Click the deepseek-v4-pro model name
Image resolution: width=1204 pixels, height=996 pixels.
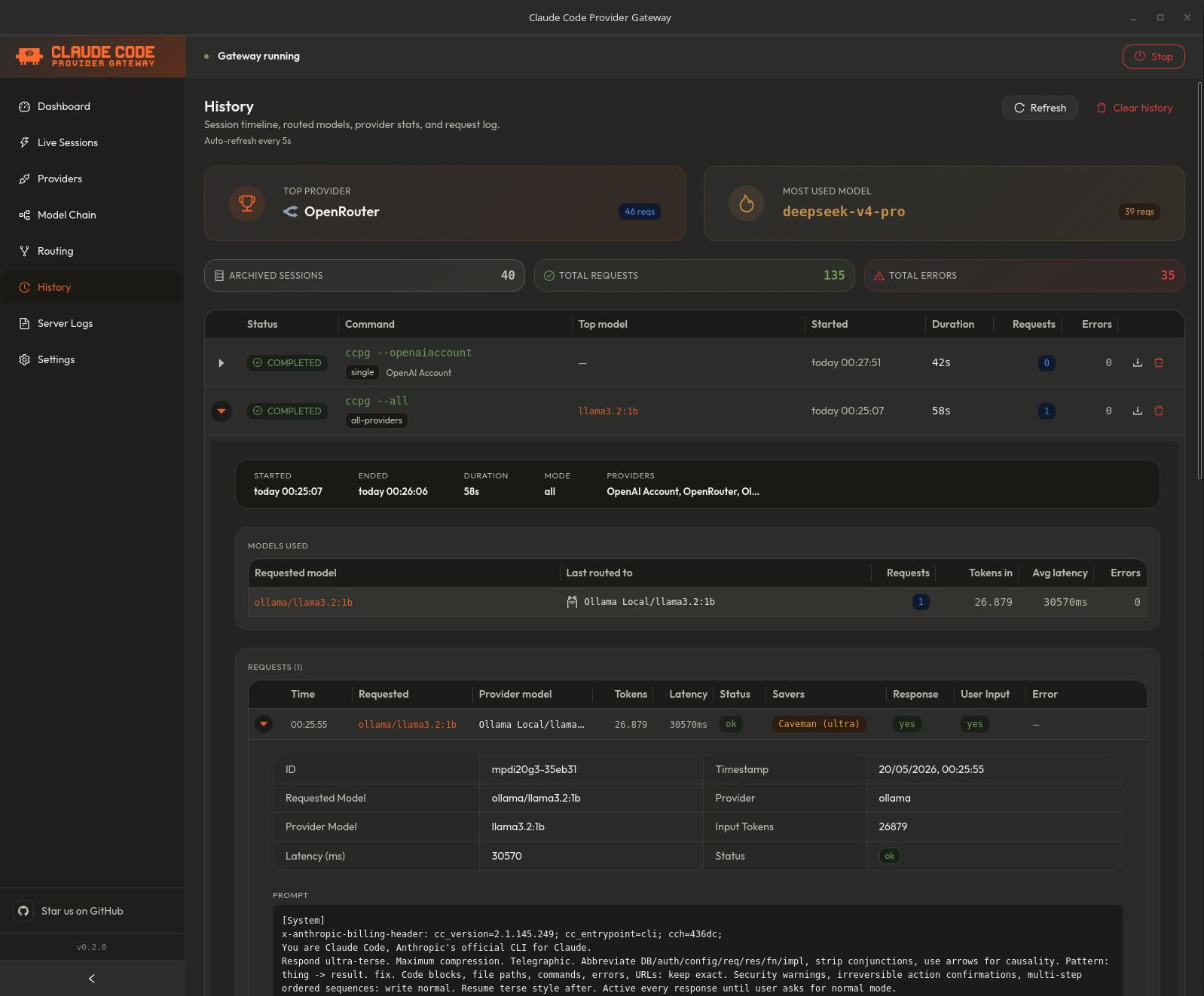[844, 212]
